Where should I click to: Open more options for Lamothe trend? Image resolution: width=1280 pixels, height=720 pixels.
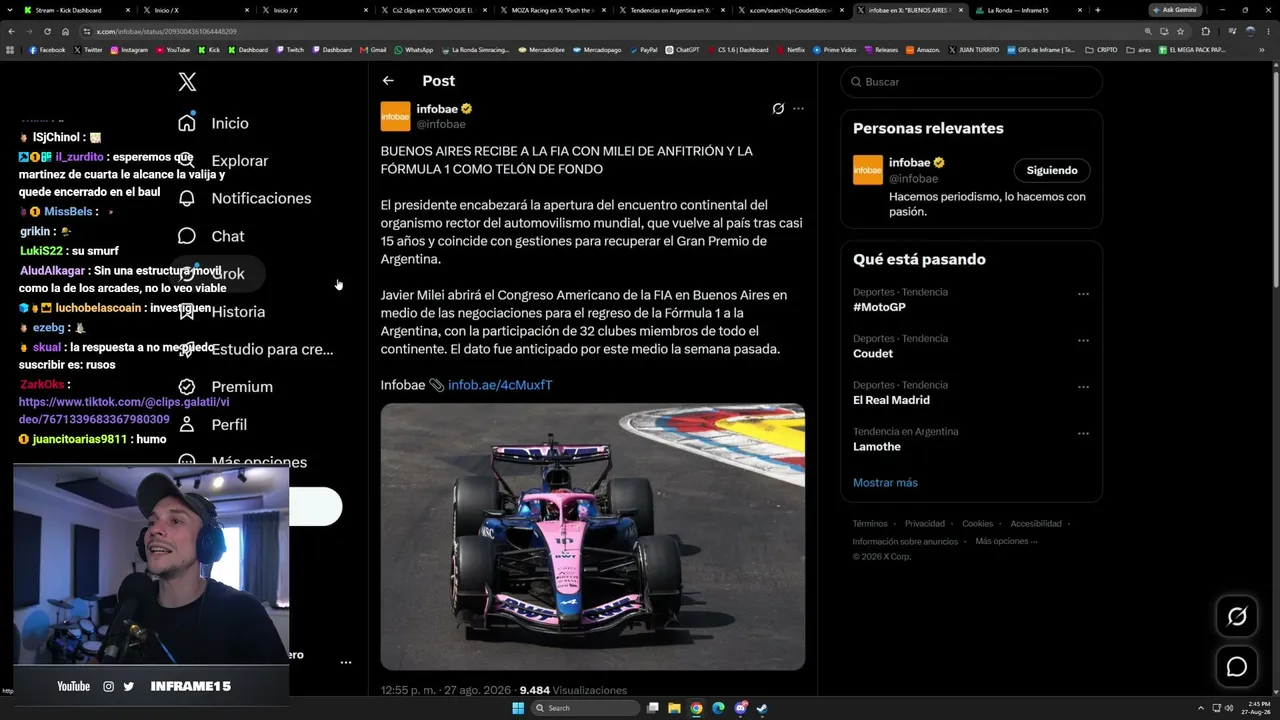click(x=1083, y=434)
